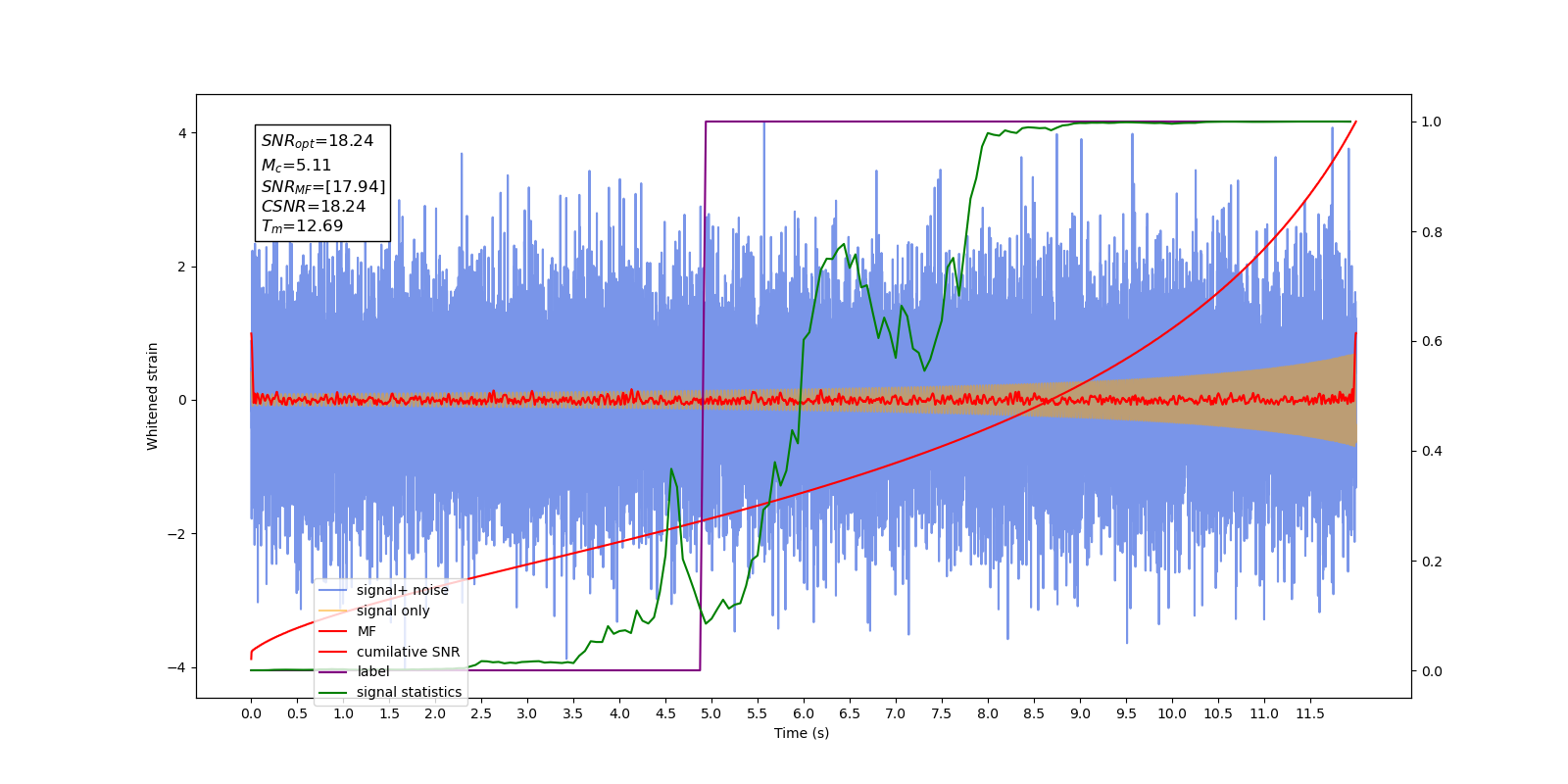
Task: Click the x-axis tick label 7.5
Action: 942,713
